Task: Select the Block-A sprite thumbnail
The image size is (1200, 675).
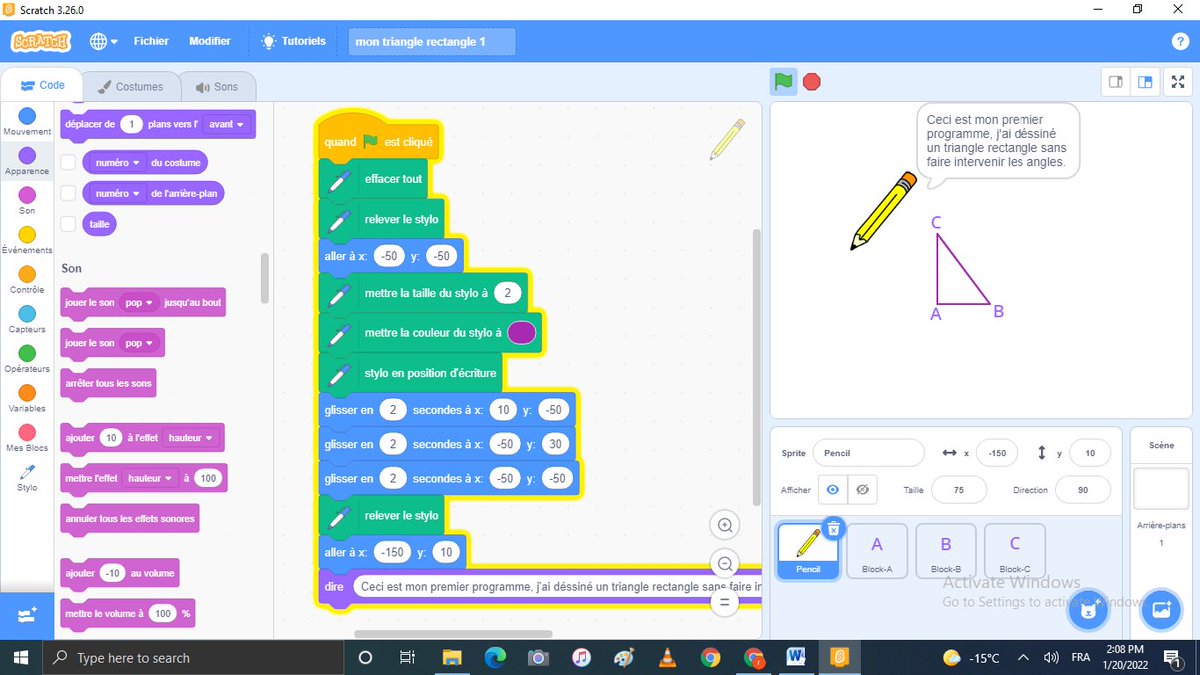Action: (877, 551)
